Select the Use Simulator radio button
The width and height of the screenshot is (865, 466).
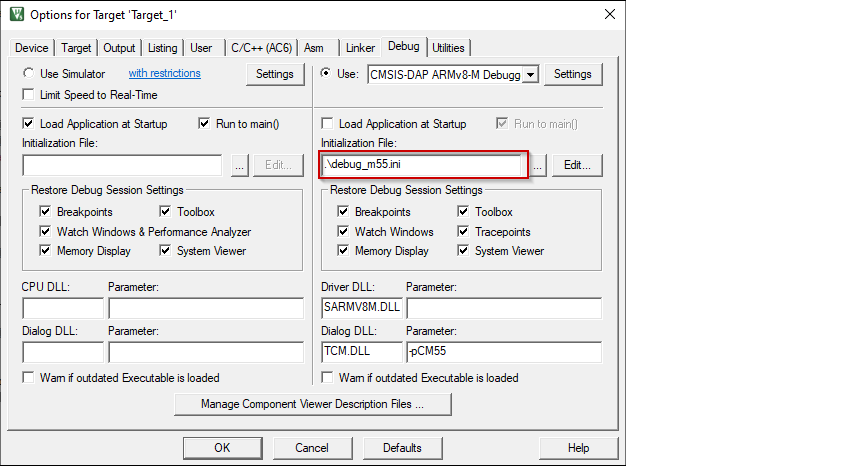pos(29,74)
